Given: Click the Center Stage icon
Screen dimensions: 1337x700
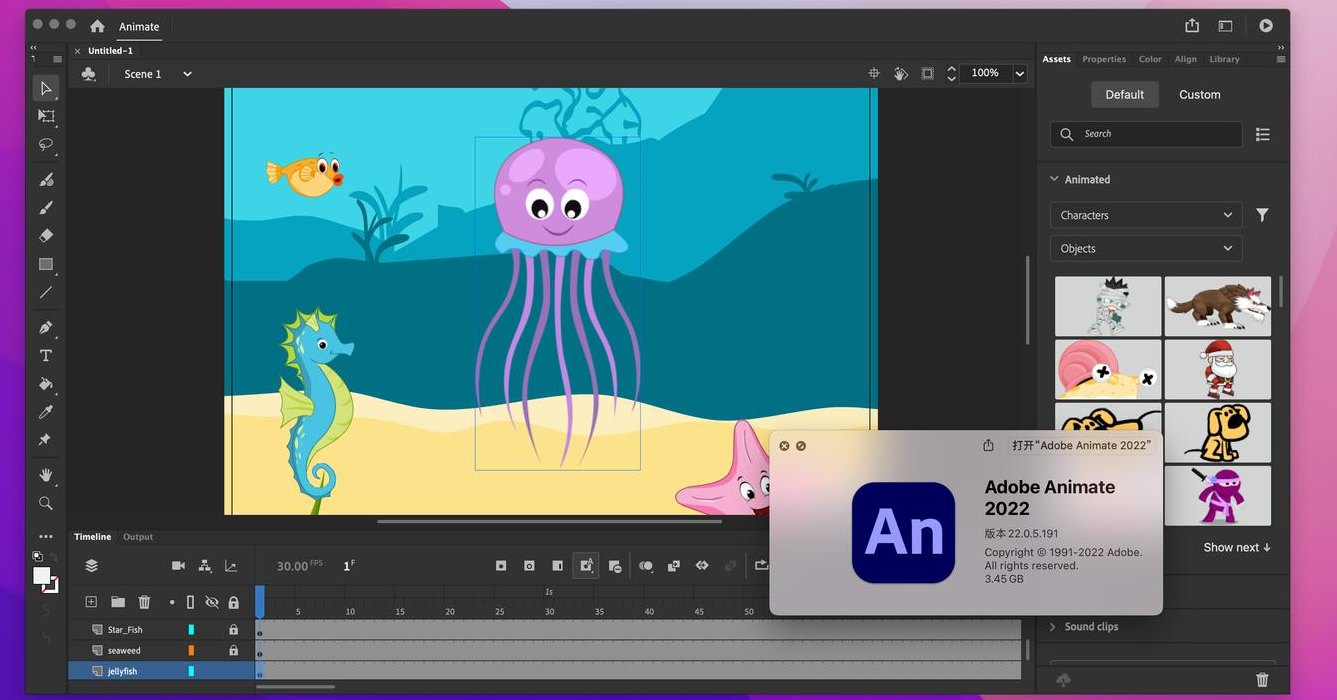Looking at the screenshot, I should (874, 73).
